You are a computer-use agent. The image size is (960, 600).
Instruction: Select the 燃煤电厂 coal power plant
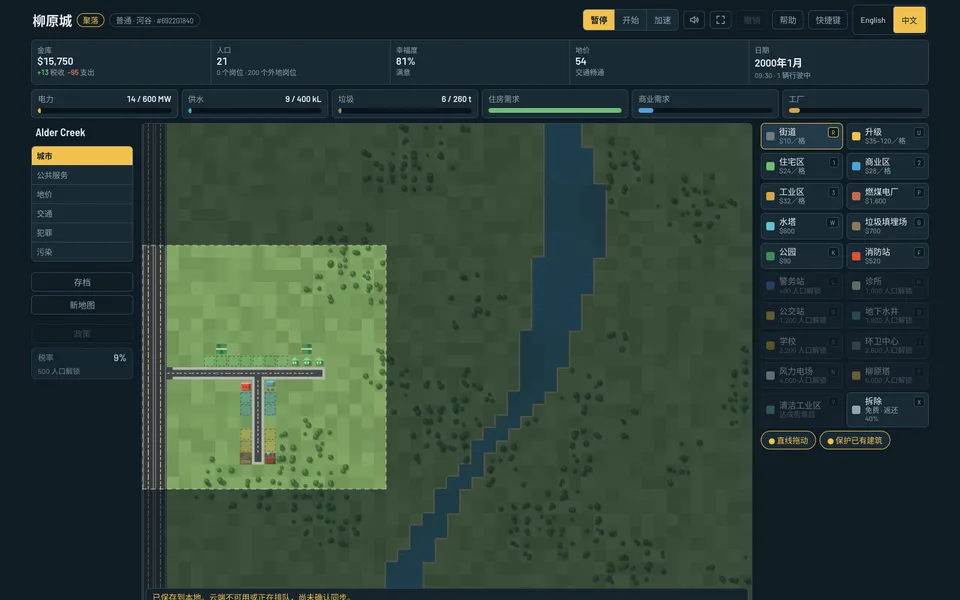pyautogui.click(x=887, y=196)
